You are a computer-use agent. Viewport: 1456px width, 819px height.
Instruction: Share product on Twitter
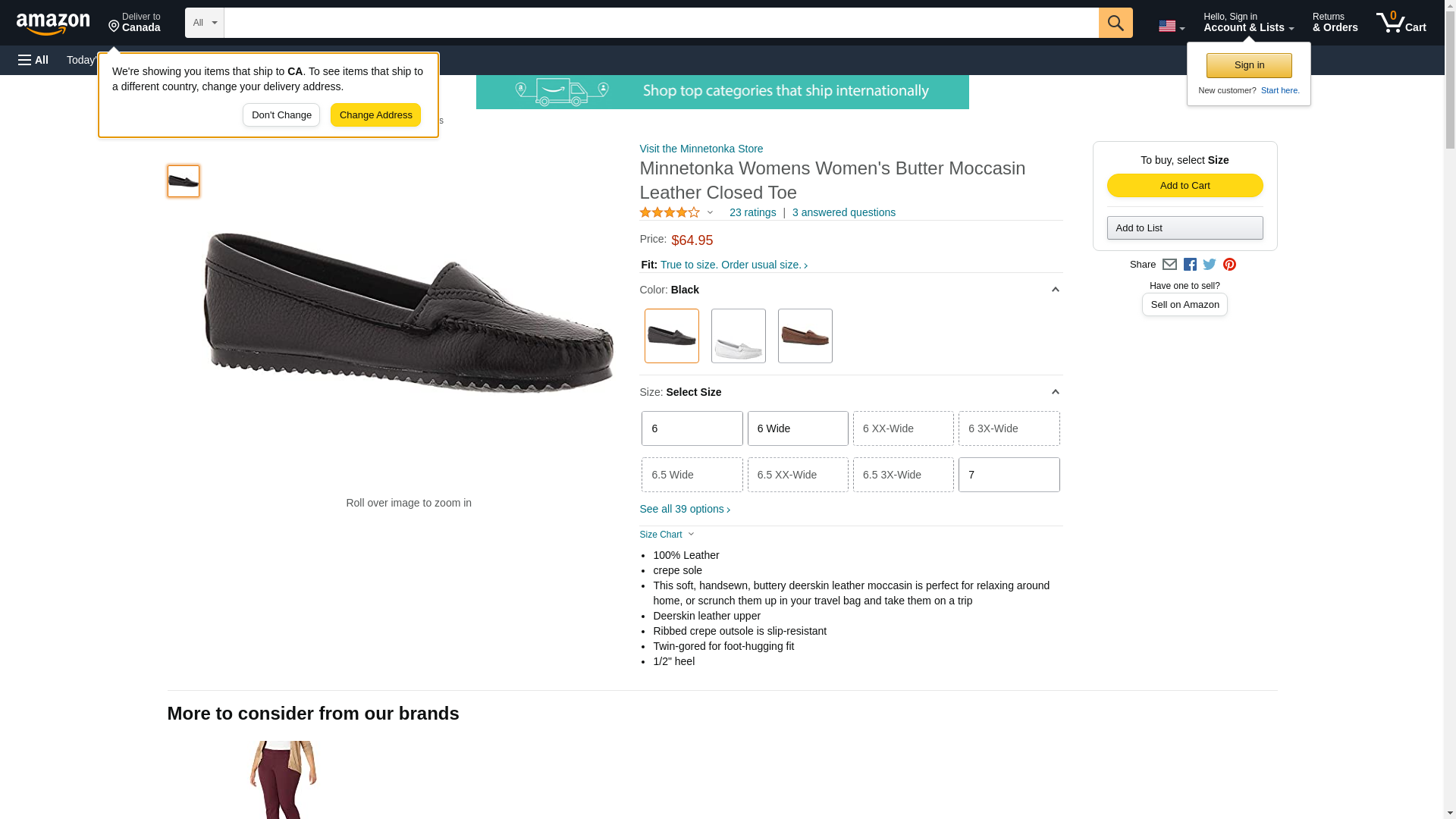pos(1210,265)
